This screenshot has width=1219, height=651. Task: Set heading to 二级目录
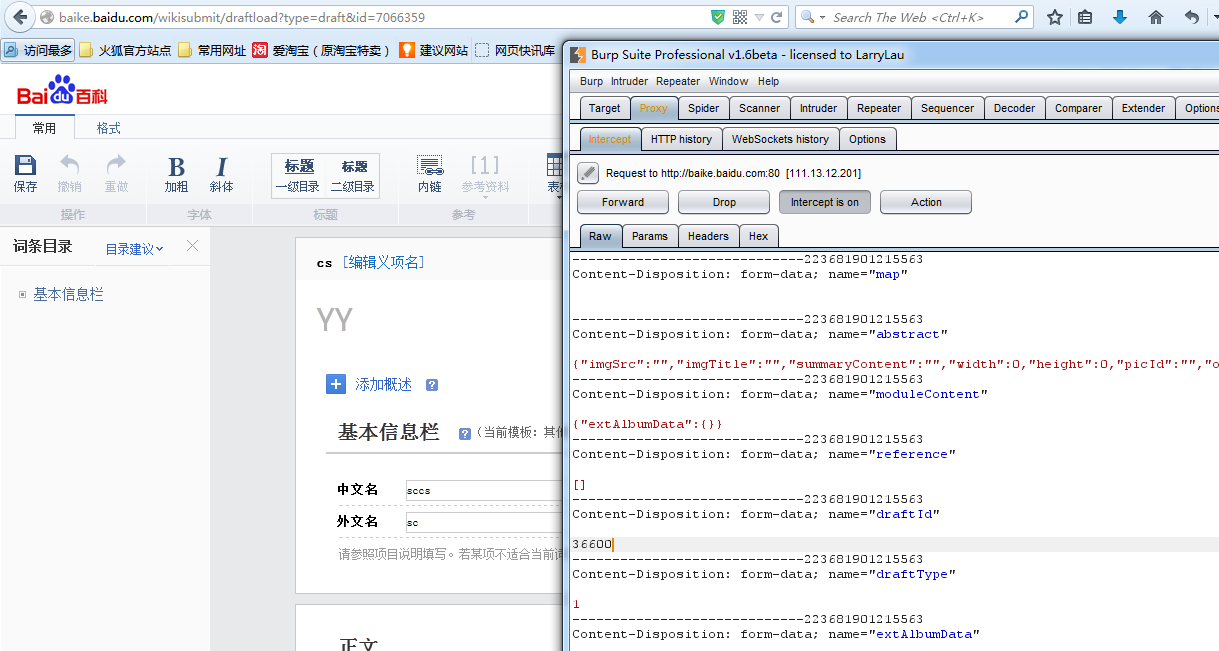pos(353,176)
